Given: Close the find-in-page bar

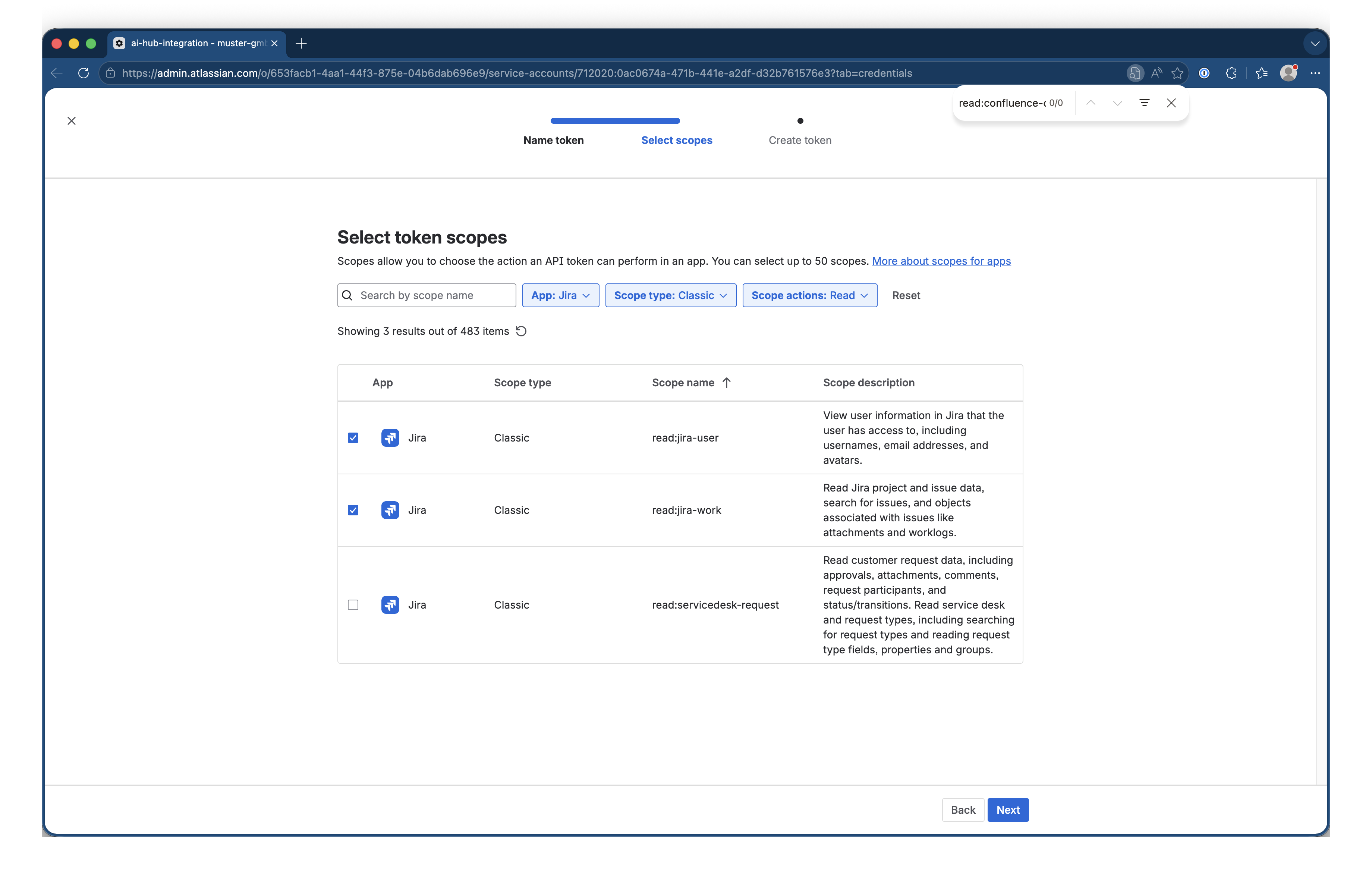Looking at the screenshot, I should point(1171,103).
